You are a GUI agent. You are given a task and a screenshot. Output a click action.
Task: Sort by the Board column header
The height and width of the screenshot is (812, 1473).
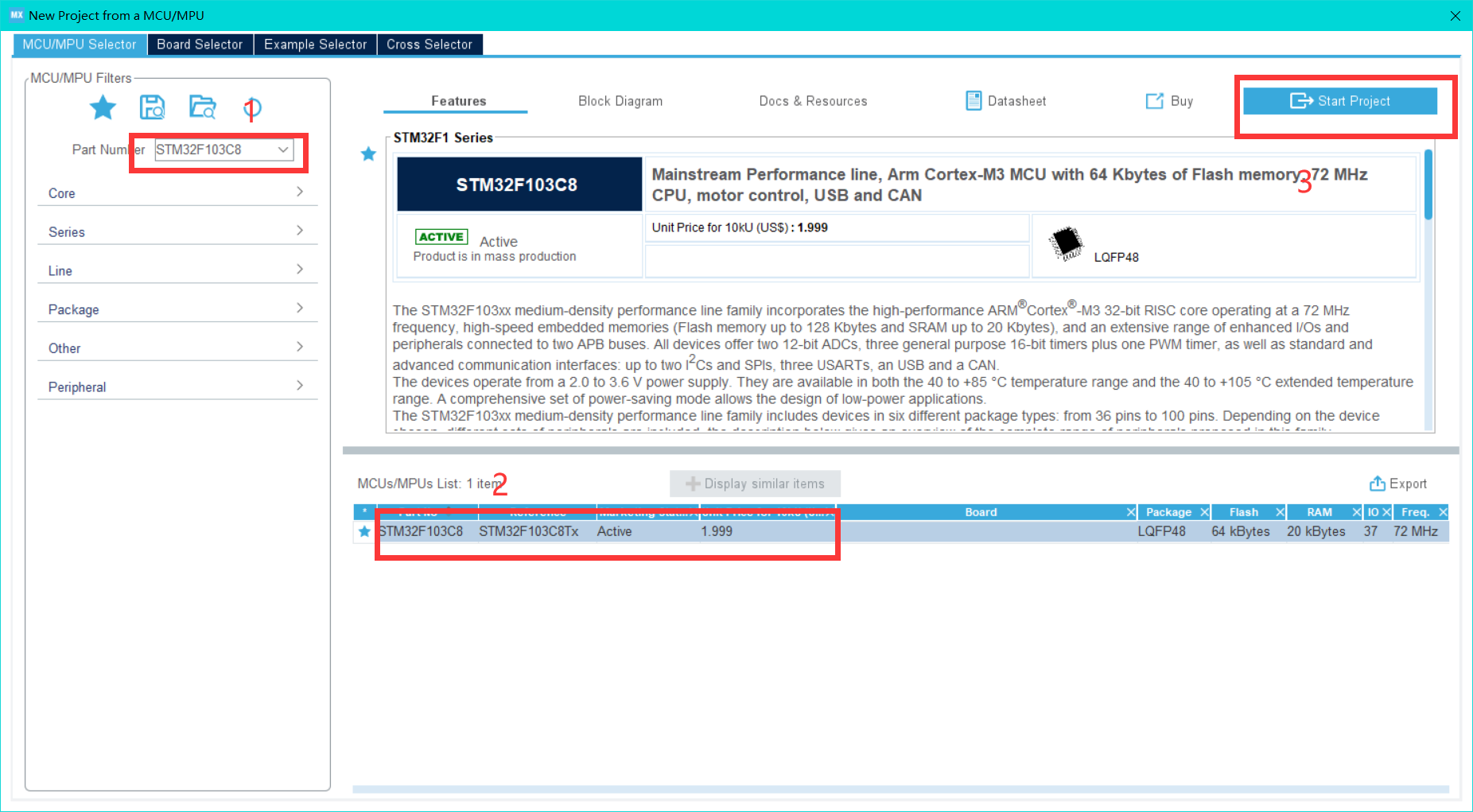[x=981, y=512]
